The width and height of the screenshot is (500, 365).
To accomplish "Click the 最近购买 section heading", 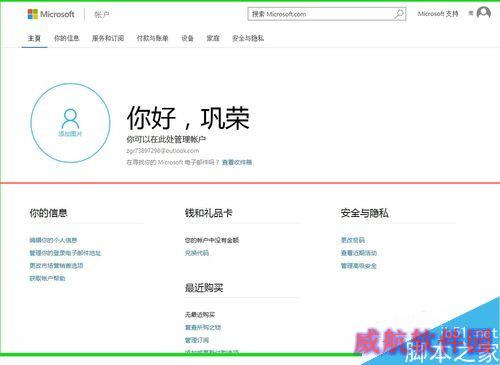I will pos(204,287).
